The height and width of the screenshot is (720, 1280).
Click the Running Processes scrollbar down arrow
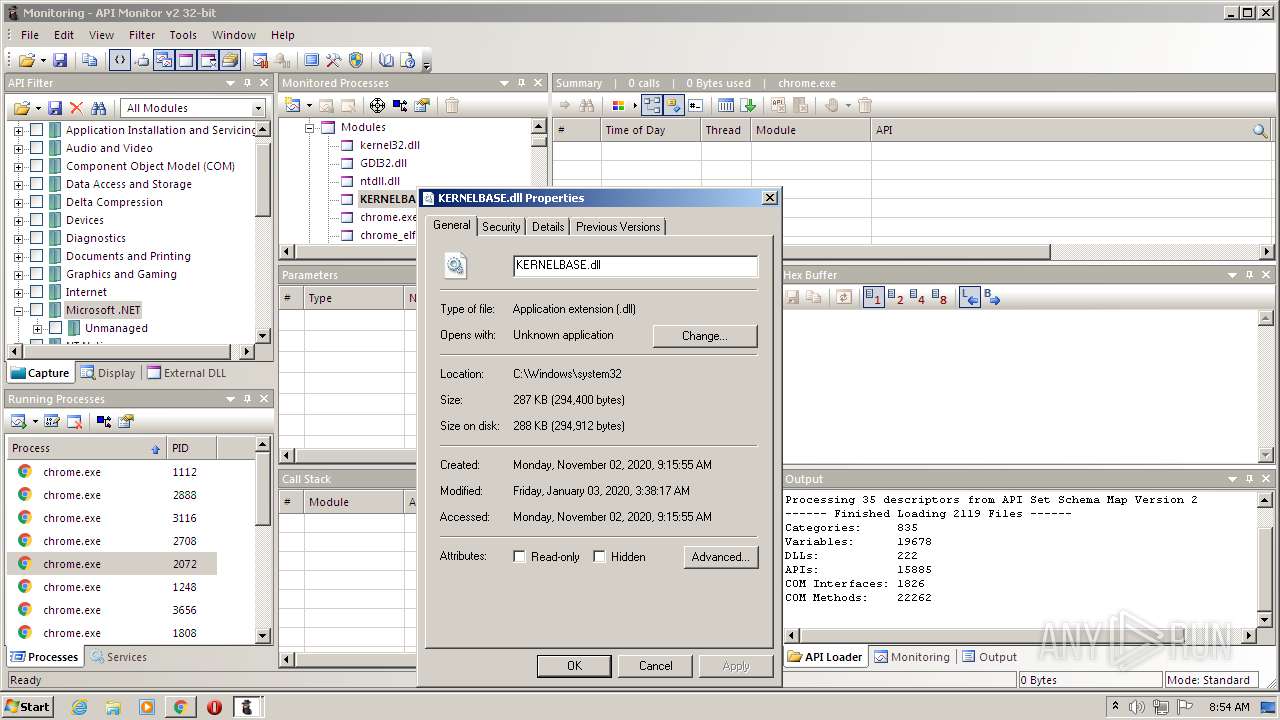pos(263,635)
